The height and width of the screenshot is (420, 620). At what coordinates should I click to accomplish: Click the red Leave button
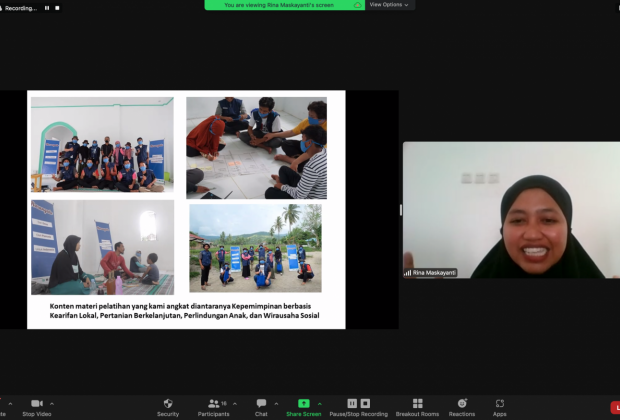614,408
